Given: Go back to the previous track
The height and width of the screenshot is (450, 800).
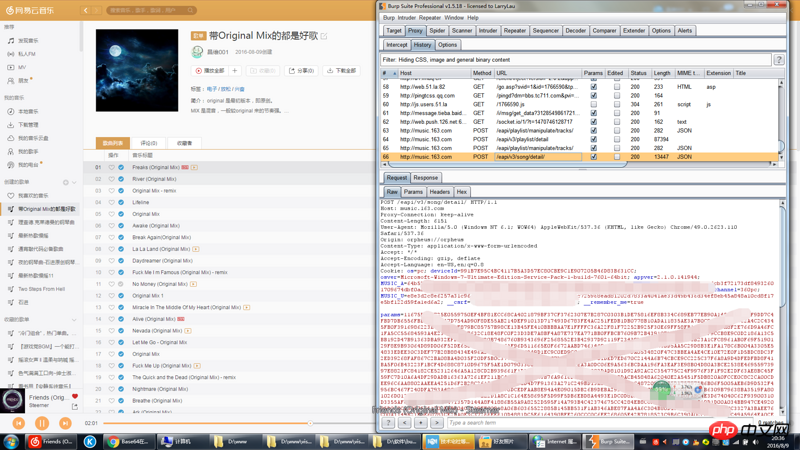Looking at the screenshot, I should click(x=18, y=424).
